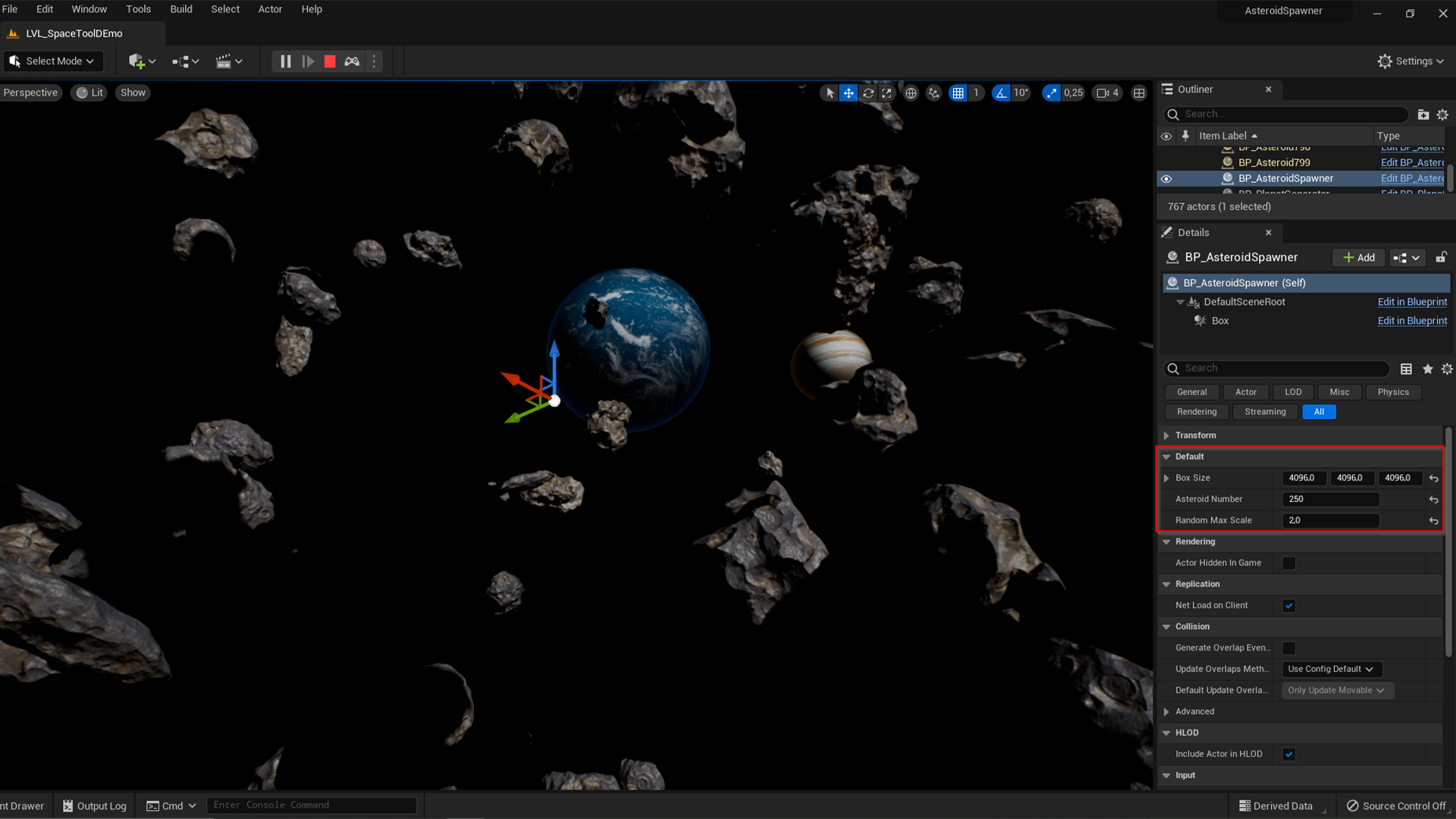Close the Outliner panel
Viewport: 1456px width, 819px height.
tap(1269, 89)
